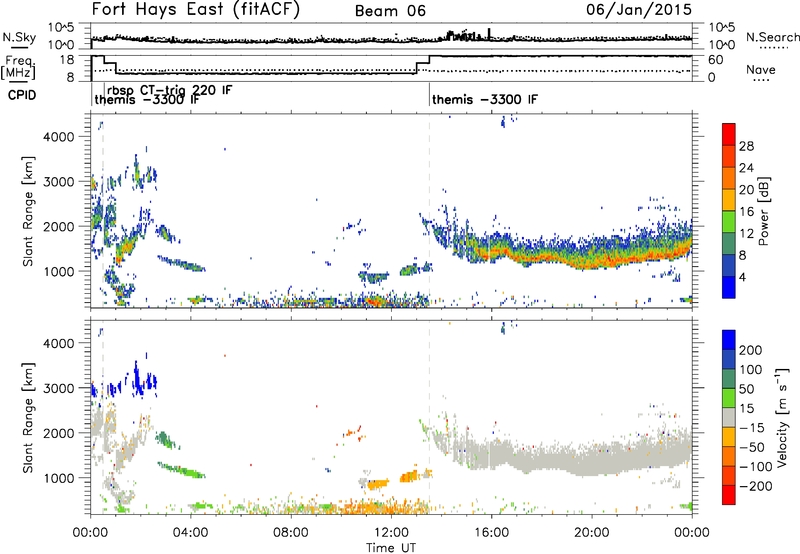Click the '18' frequency axis tick
This screenshot has width=800, height=554.
67,60
